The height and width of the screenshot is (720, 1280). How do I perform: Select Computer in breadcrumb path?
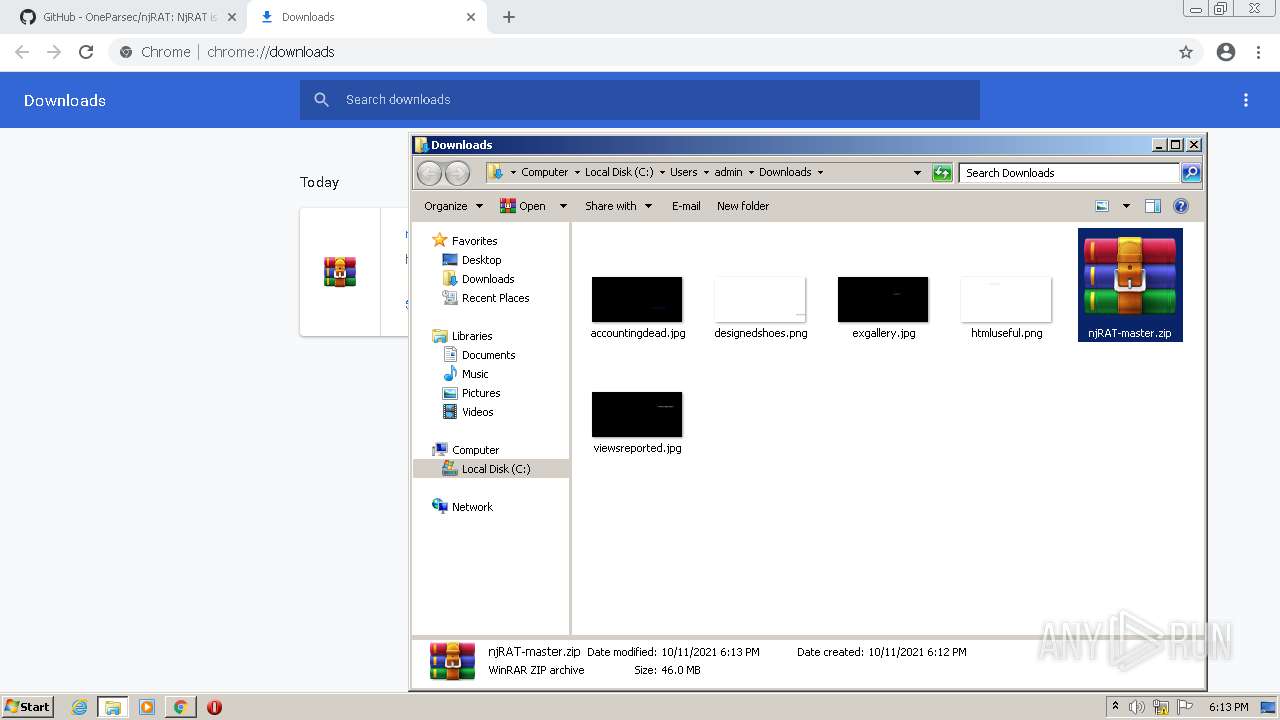(x=544, y=172)
